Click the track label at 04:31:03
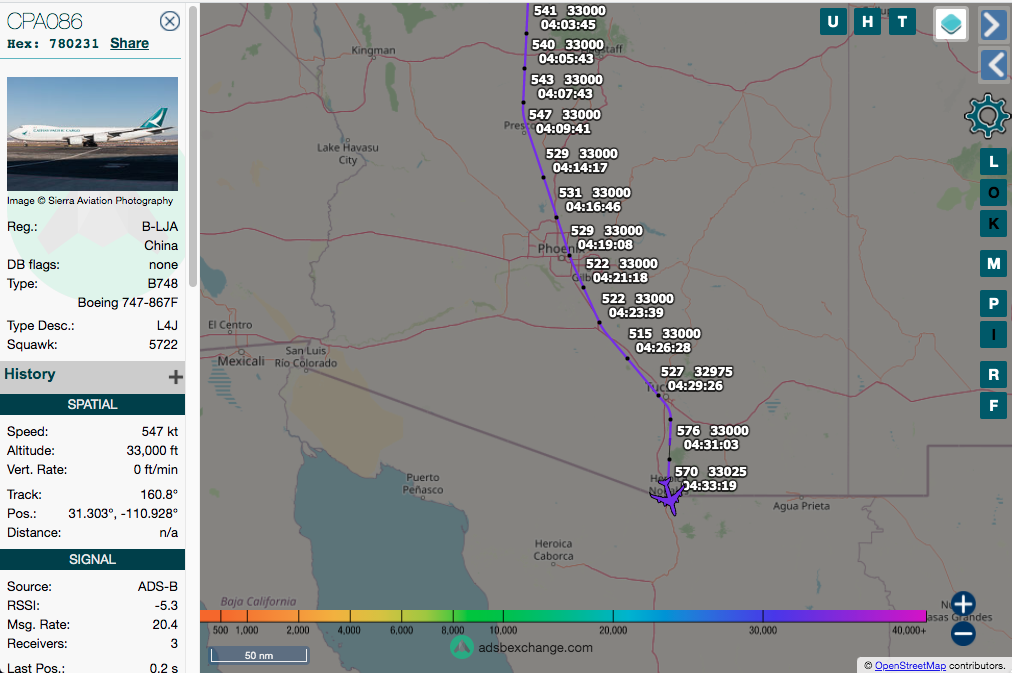The width and height of the screenshot is (1012, 673). (712, 437)
